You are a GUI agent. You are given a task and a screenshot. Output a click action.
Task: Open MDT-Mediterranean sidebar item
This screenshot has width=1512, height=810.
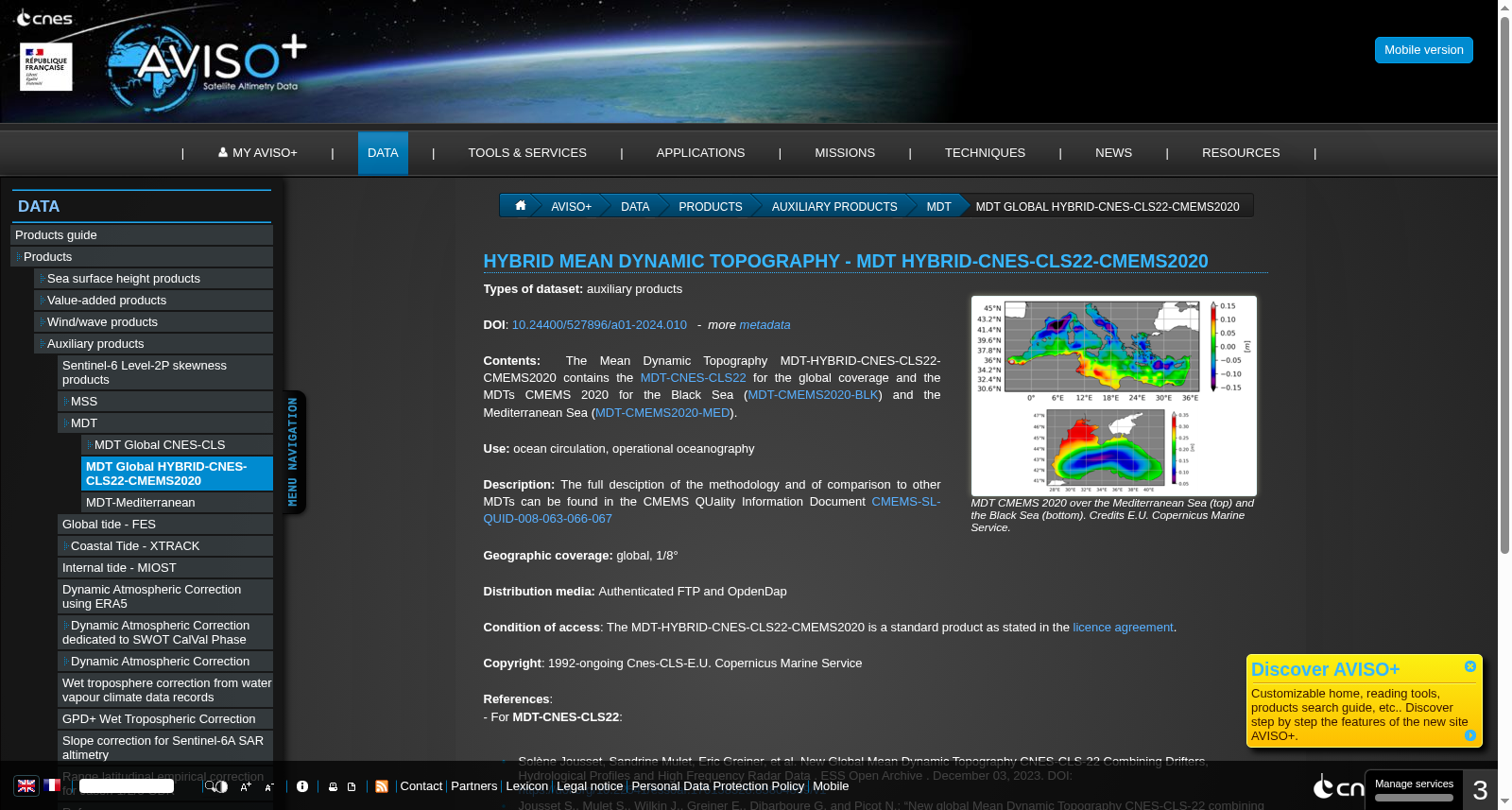(x=177, y=502)
